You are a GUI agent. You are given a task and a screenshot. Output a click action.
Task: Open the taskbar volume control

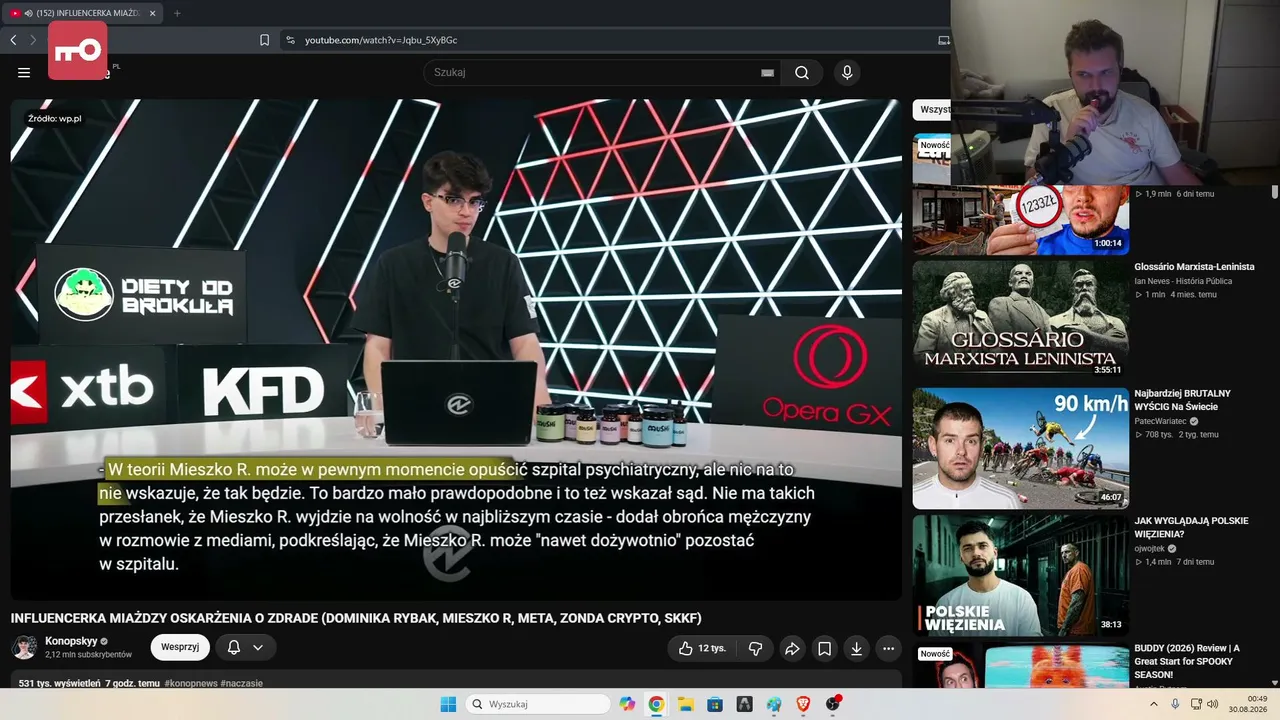1213,704
